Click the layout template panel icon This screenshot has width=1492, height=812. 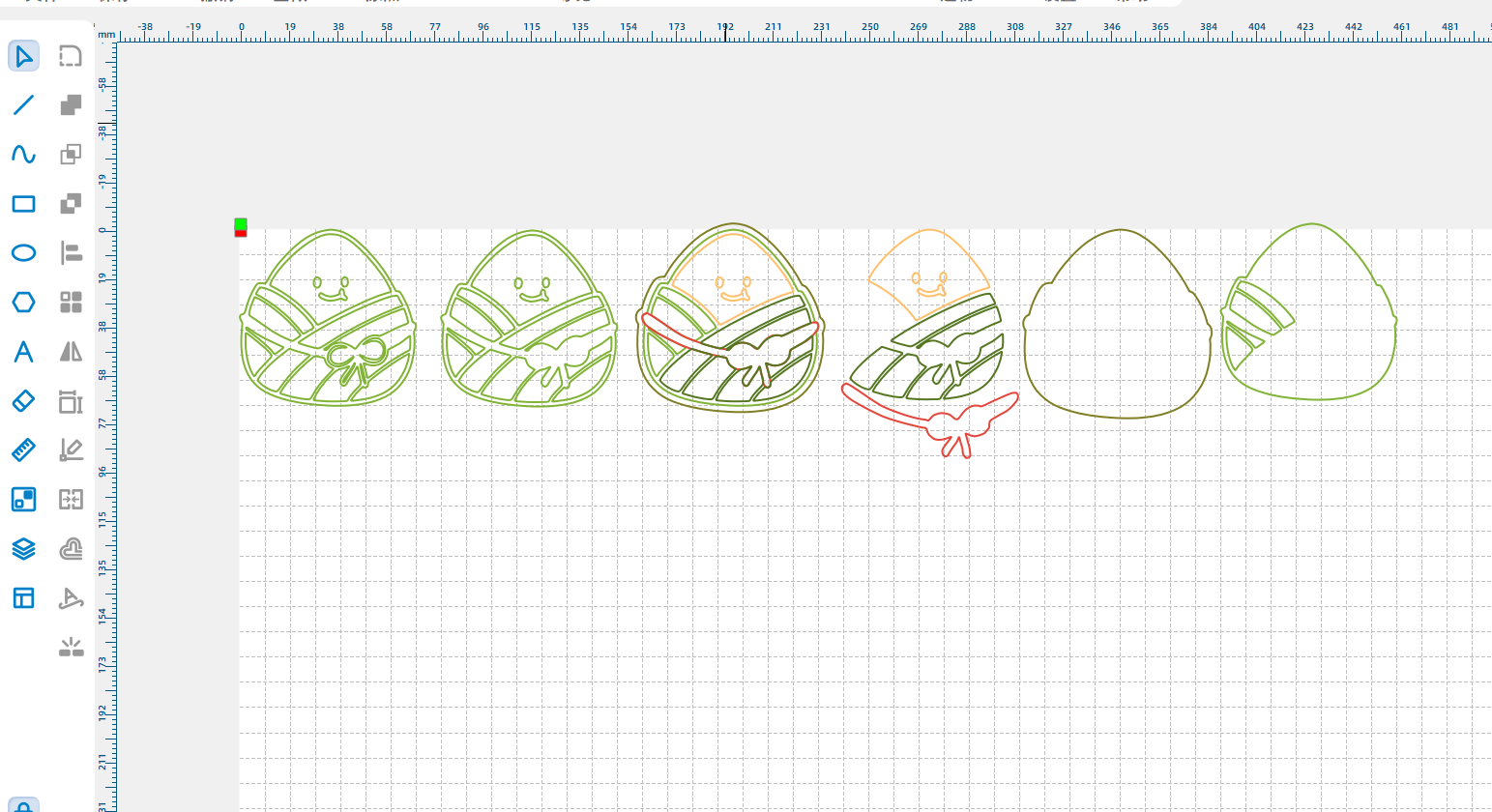(x=23, y=598)
